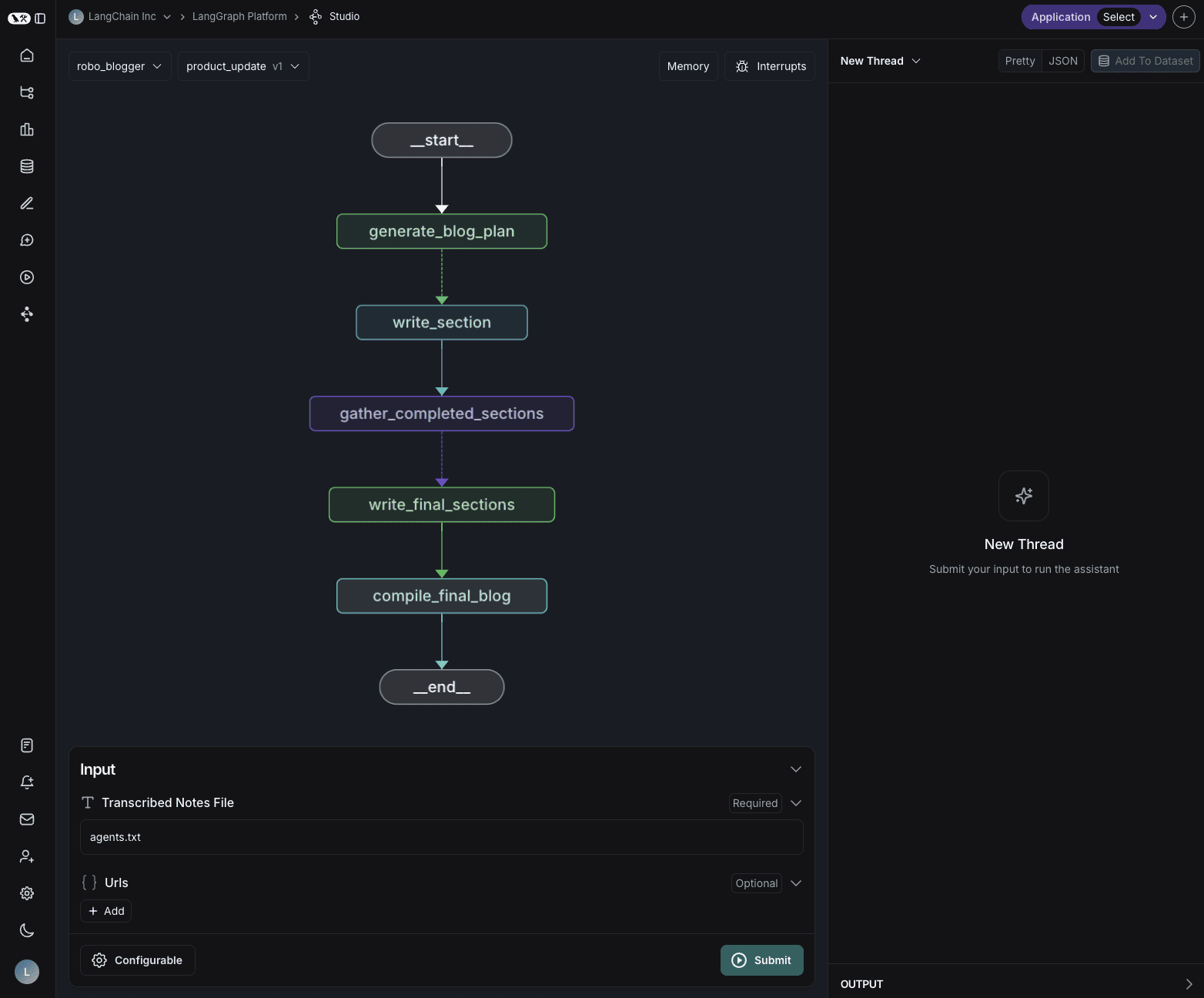Select the write_section node
Image resolution: width=1204 pixels, height=998 pixels.
pyautogui.click(x=442, y=323)
